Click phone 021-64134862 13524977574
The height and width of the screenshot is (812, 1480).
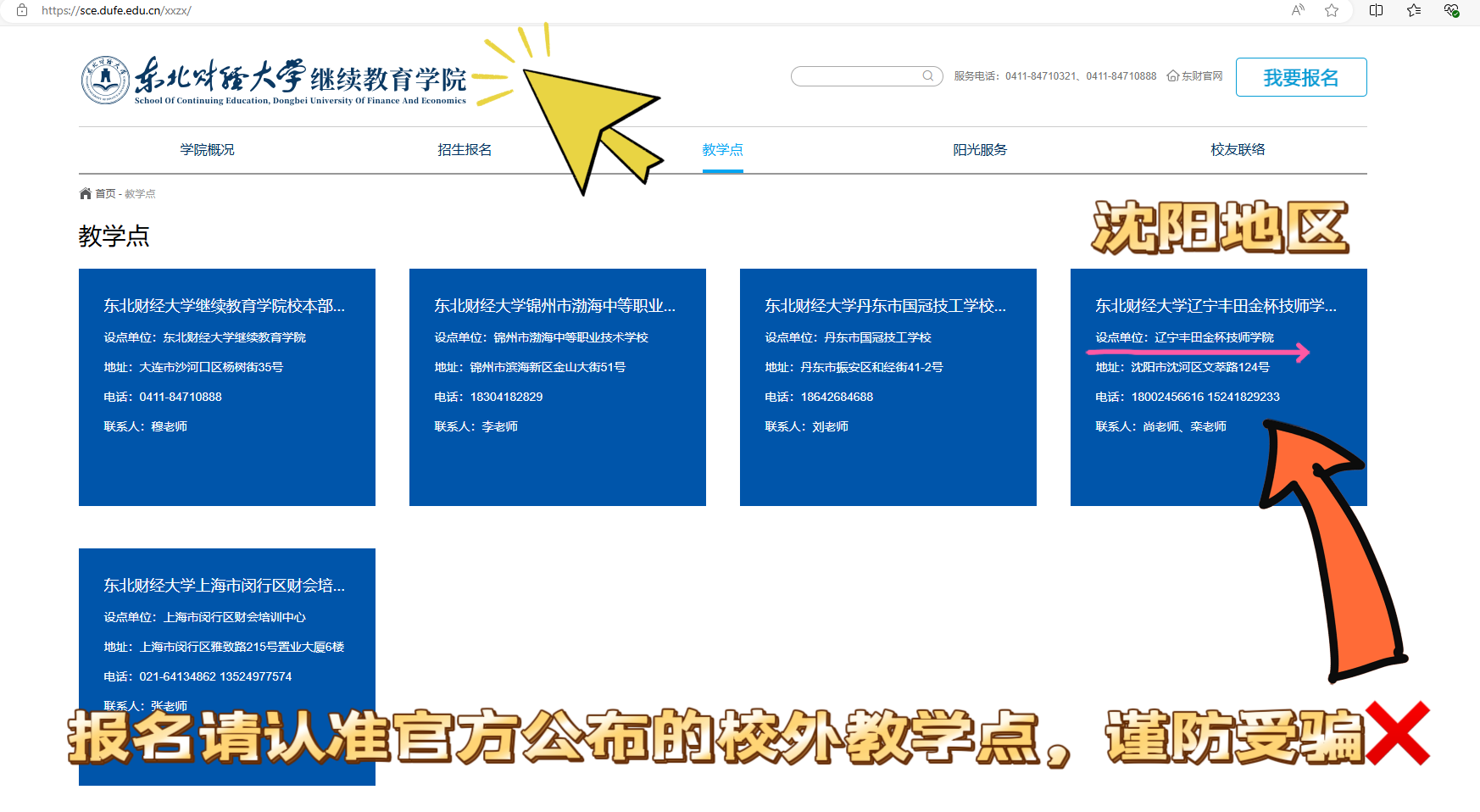click(x=198, y=676)
